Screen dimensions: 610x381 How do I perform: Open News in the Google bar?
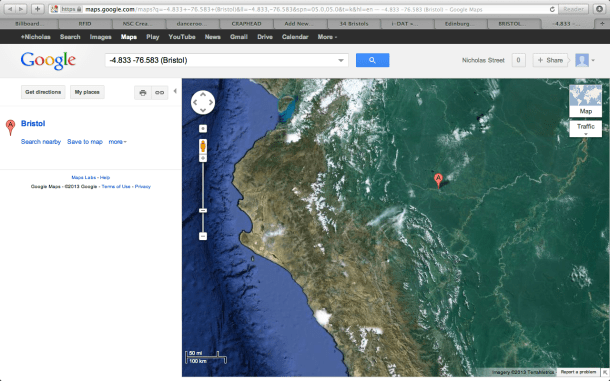point(212,37)
